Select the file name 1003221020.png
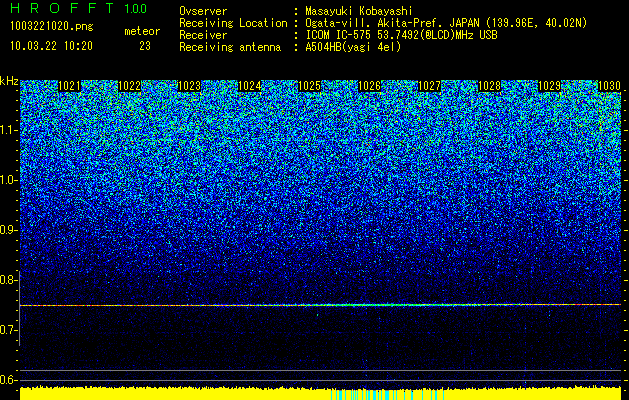Image resolution: width=629 pixels, height=400 pixels. pos(52,27)
